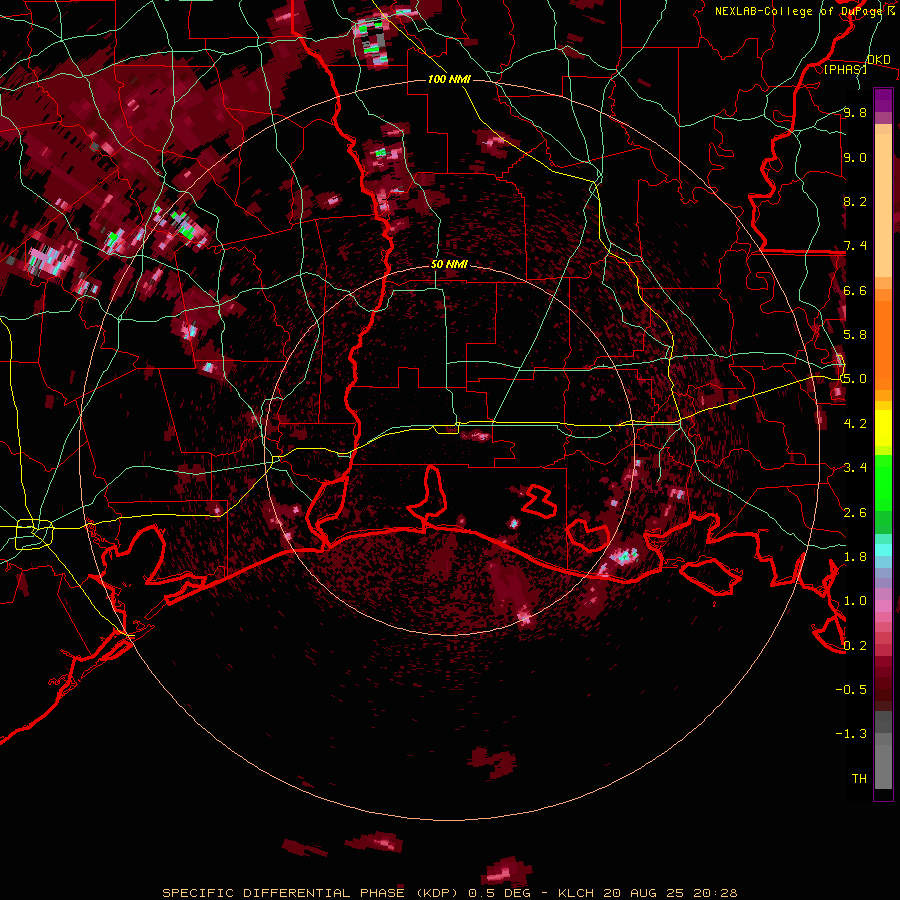Click the purple top segment of the color bar
The width and height of the screenshot is (900, 900).
pos(883,100)
